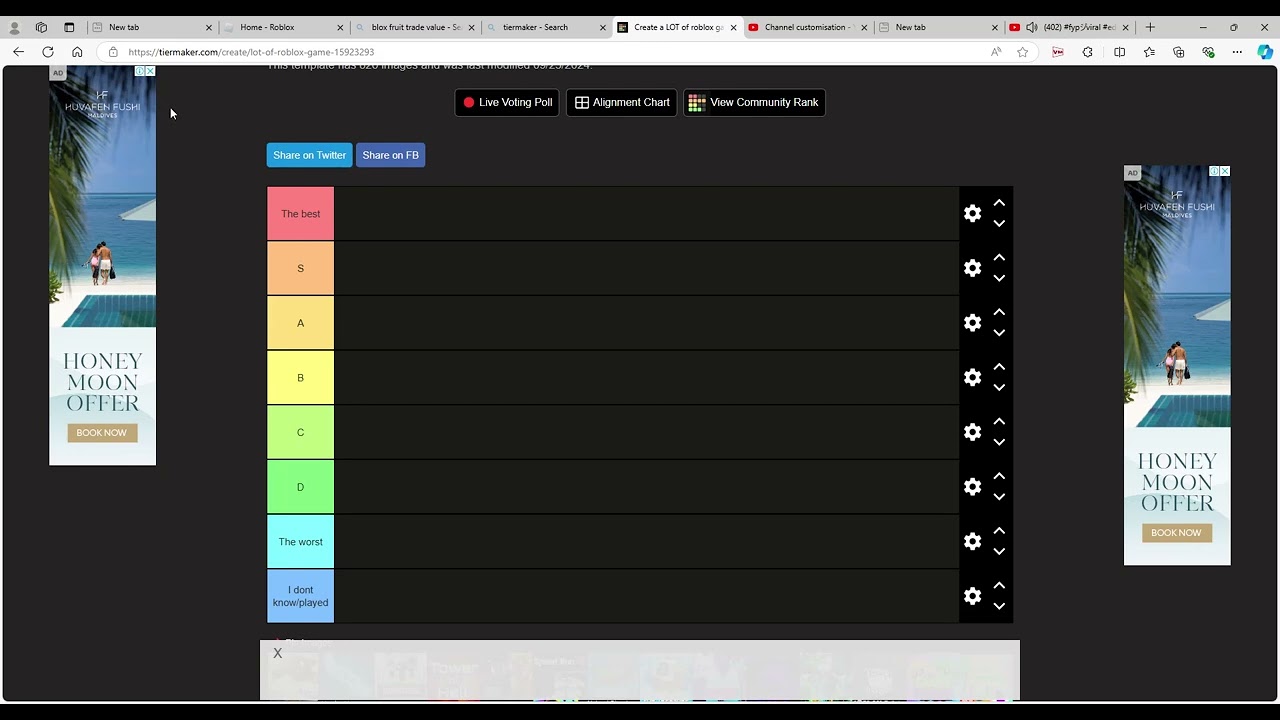Open a new browser tab
The width and height of the screenshot is (1280, 720).
click(1150, 27)
